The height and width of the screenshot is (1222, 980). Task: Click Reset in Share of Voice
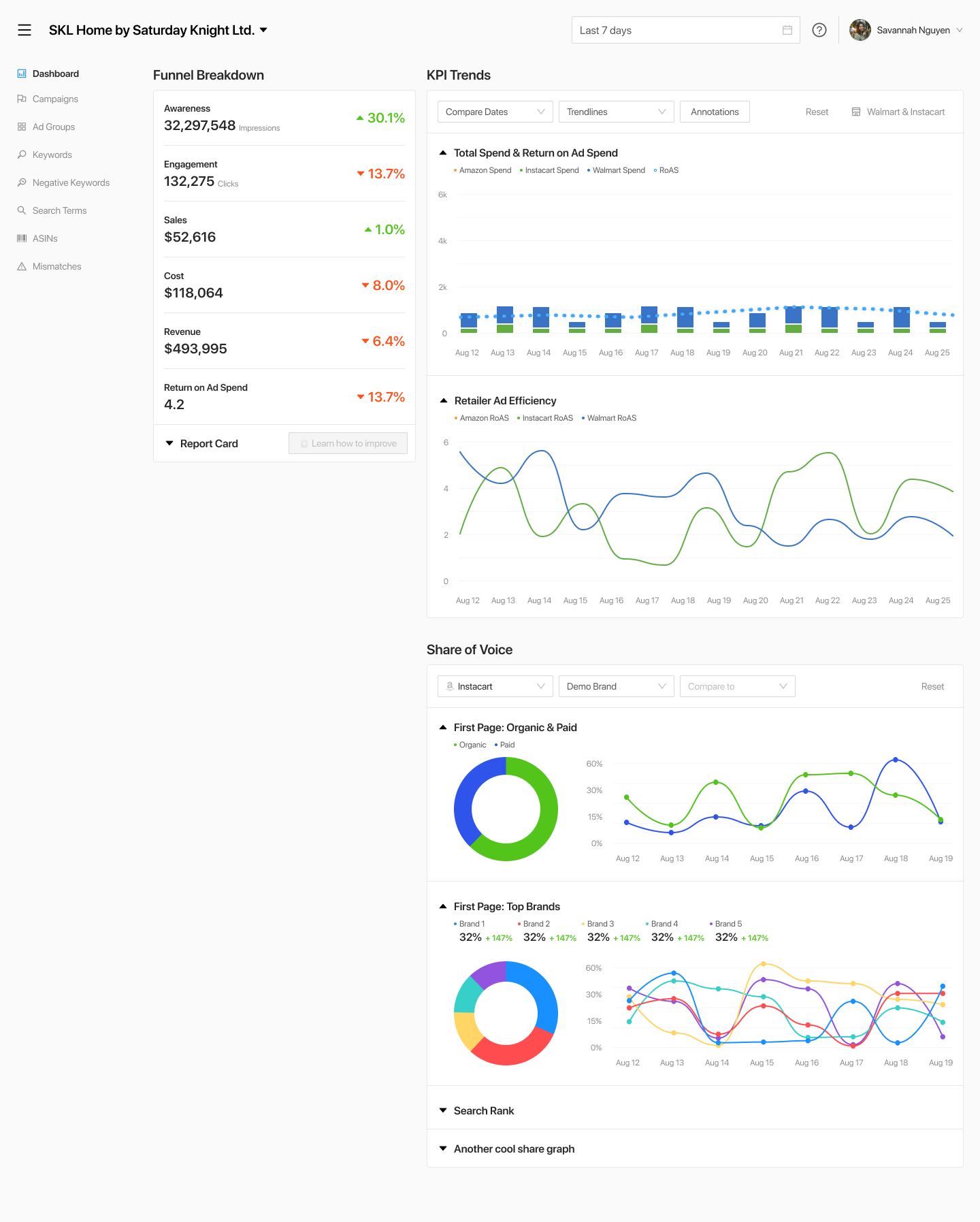(x=932, y=686)
